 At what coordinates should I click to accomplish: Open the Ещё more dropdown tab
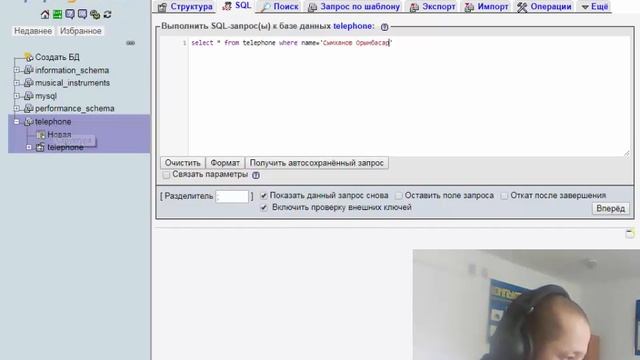point(595,7)
